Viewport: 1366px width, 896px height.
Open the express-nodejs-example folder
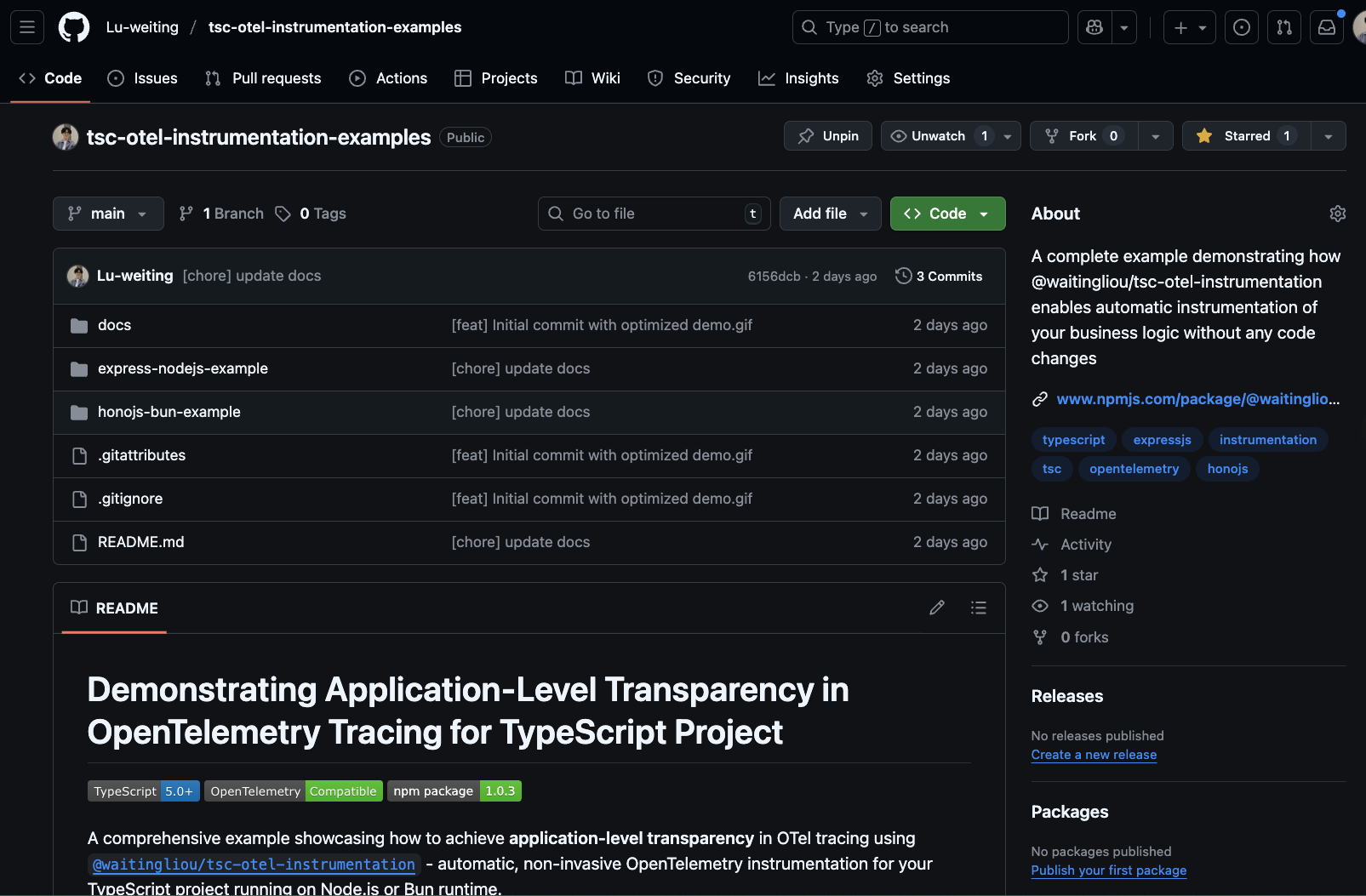pyautogui.click(x=183, y=368)
